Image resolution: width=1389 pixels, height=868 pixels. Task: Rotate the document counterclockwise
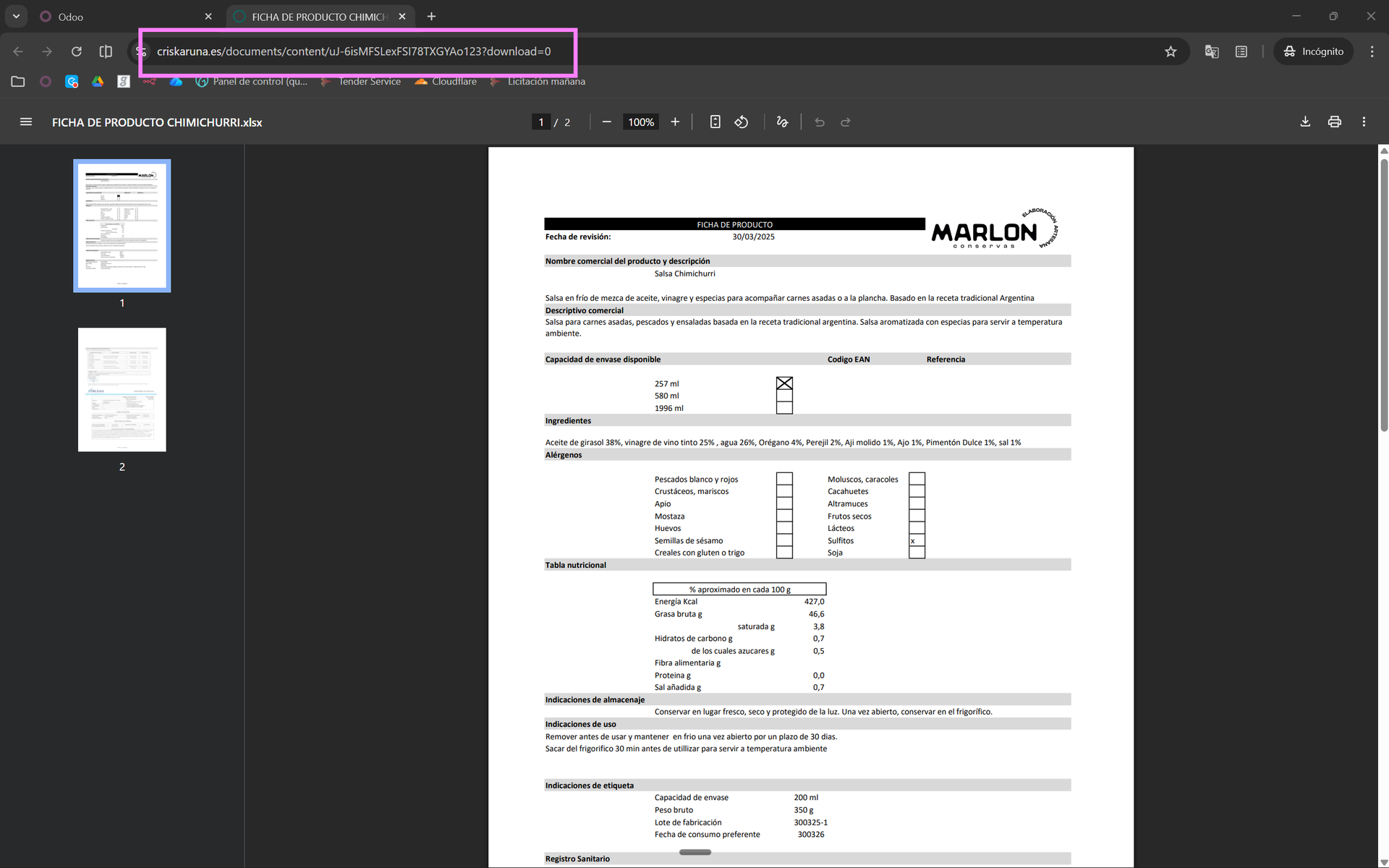coord(742,122)
